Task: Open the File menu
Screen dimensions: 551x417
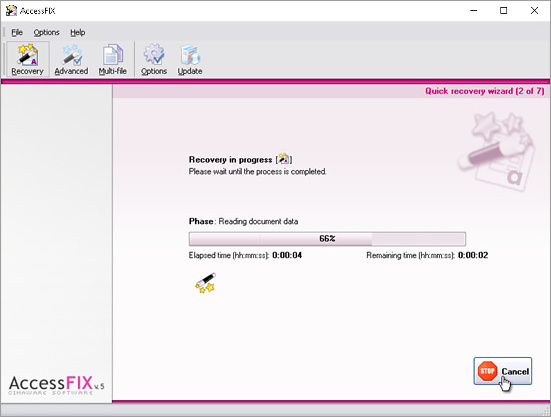Action: (17, 32)
